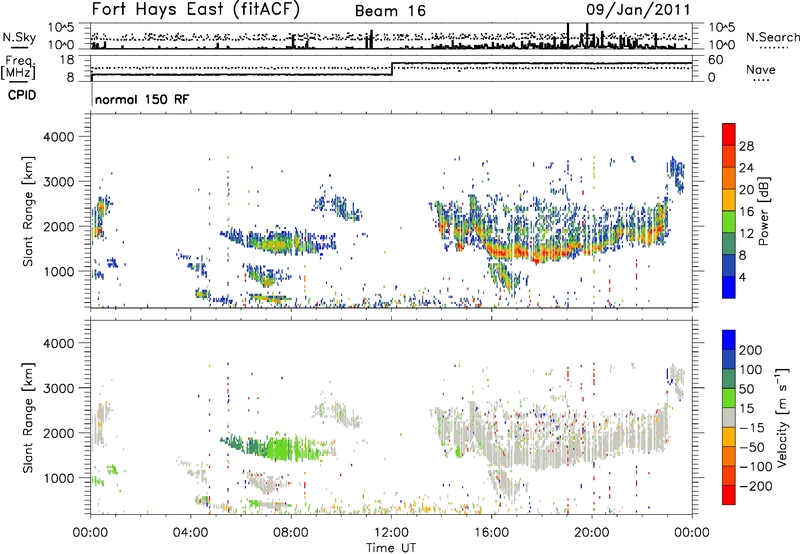Image resolution: width=800 pixels, height=554 pixels.
Task: Click the "N.Search" legend label
Action: pos(773,37)
